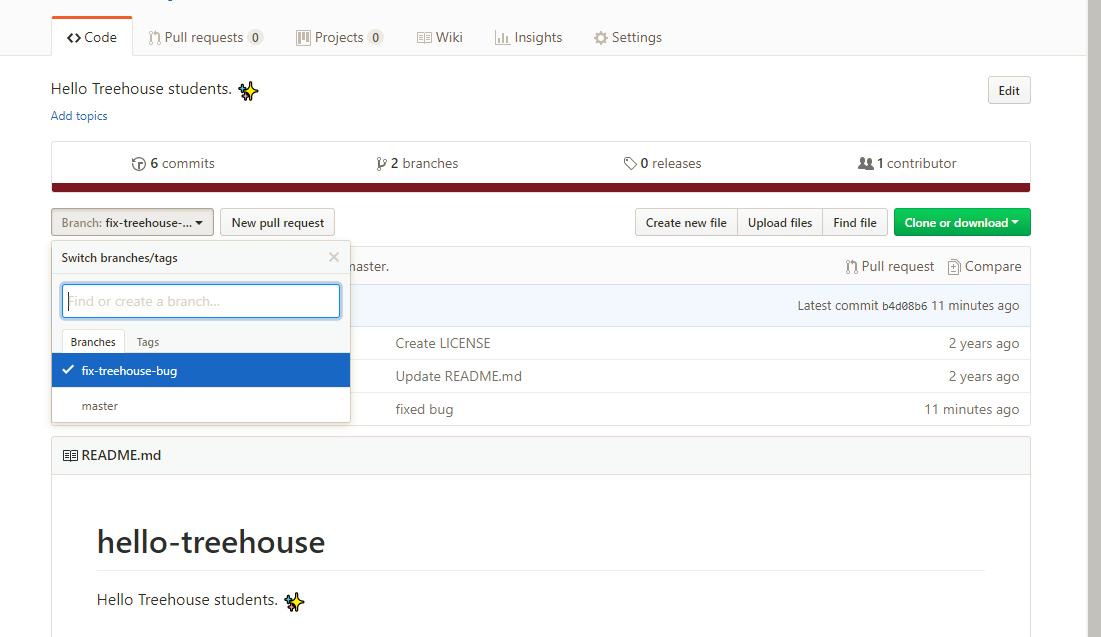Viewport: 1101px width, 637px height.
Task: Click the Switch branches/tags header text
Action: [119, 258]
